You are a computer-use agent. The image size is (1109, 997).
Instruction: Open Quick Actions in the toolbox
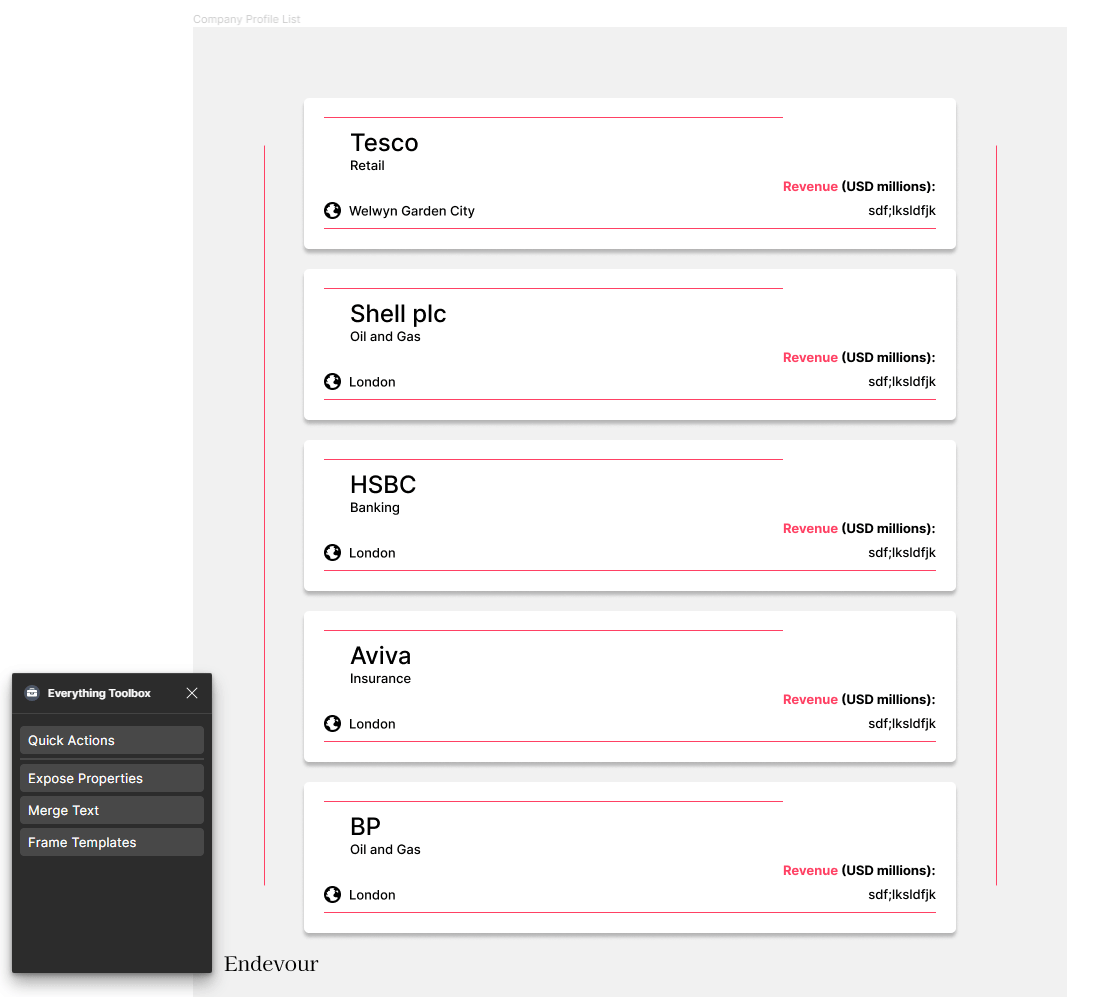click(112, 740)
